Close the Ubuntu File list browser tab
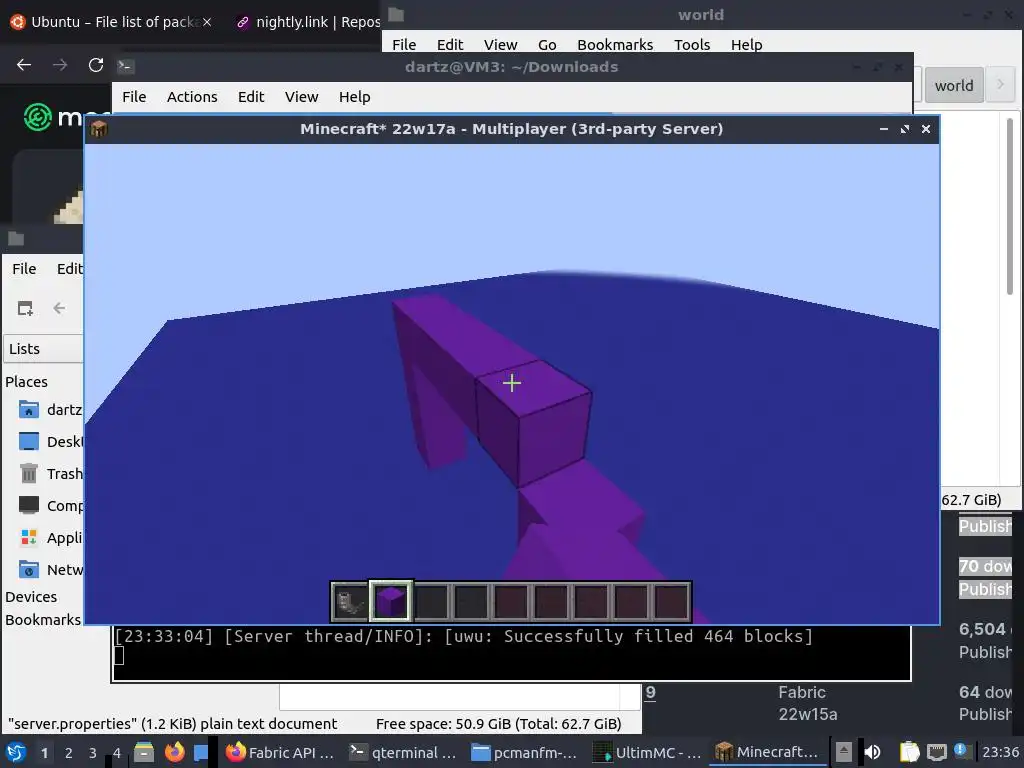Image resolution: width=1024 pixels, height=768 pixels. (207, 22)
